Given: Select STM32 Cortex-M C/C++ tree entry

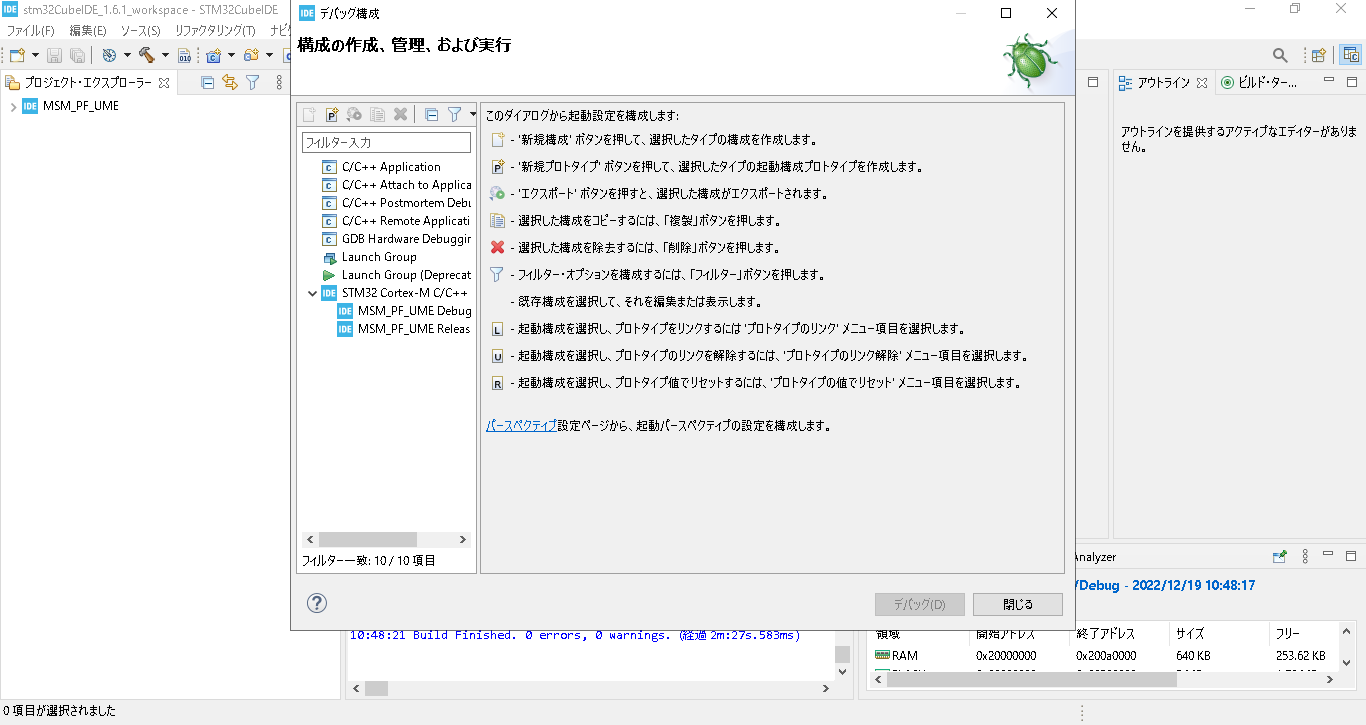Looking at the screenshot, I should [395, 293].
